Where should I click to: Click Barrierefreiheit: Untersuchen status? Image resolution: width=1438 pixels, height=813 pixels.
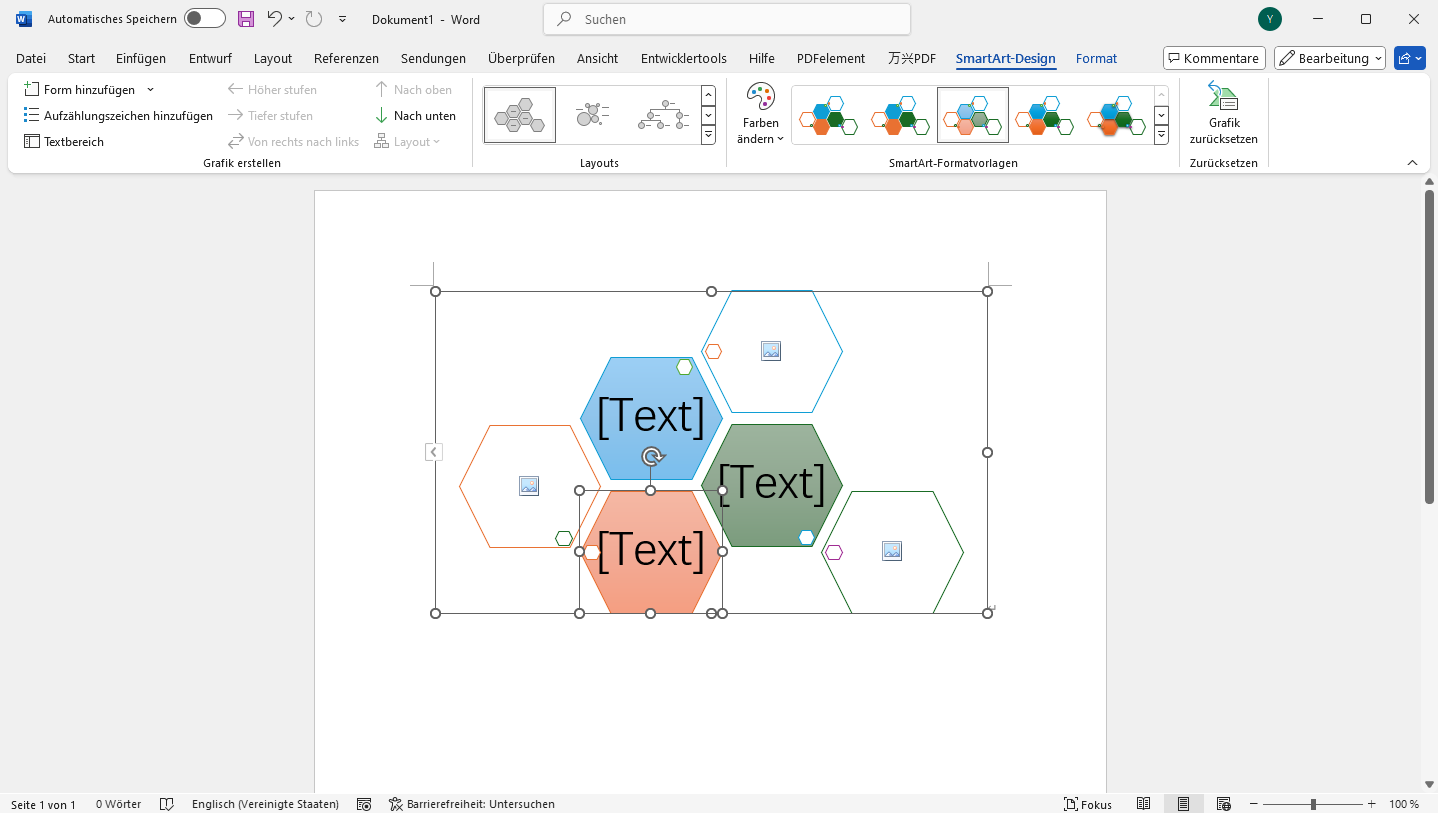[472, 804]
